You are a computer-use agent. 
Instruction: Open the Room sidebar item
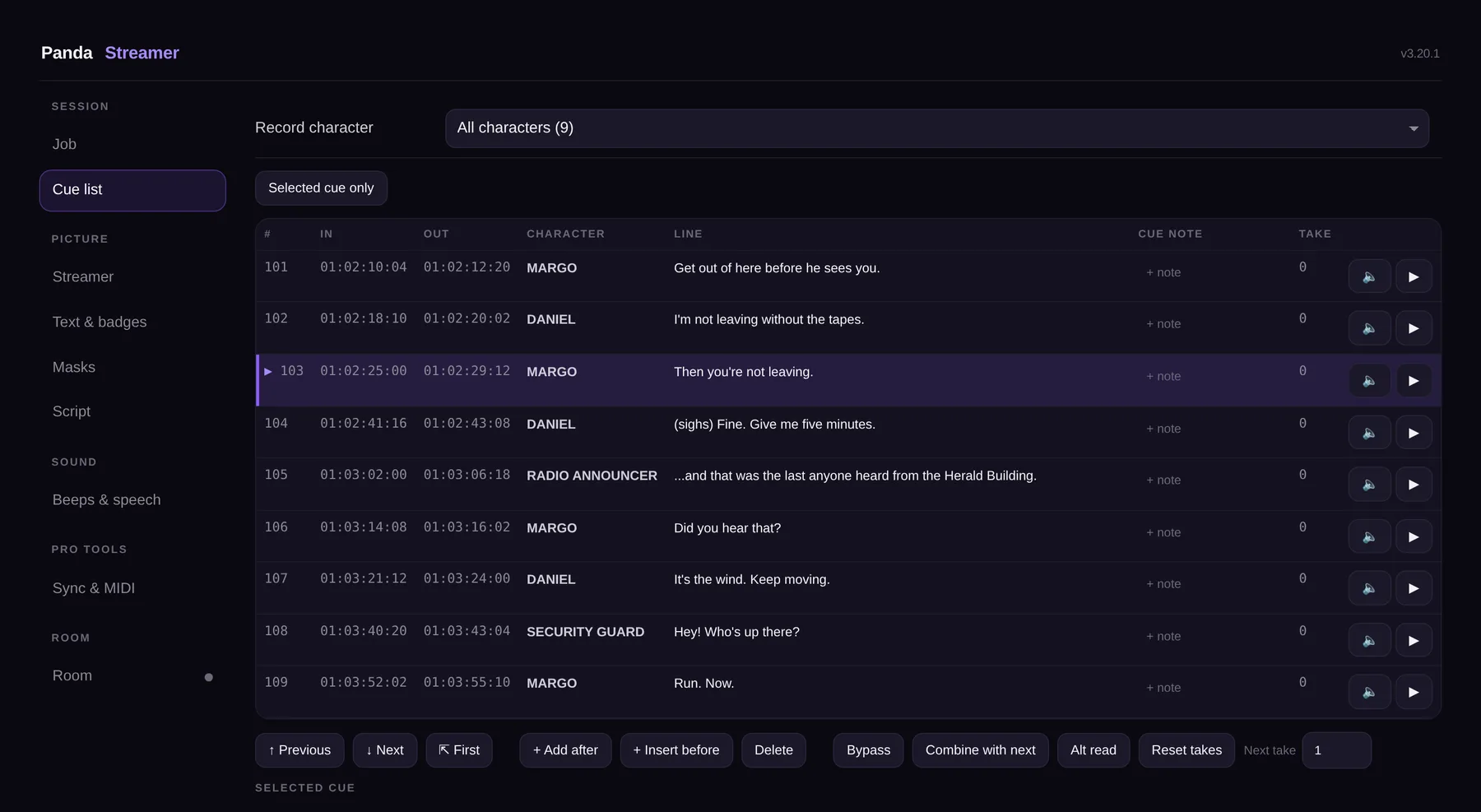132,675
